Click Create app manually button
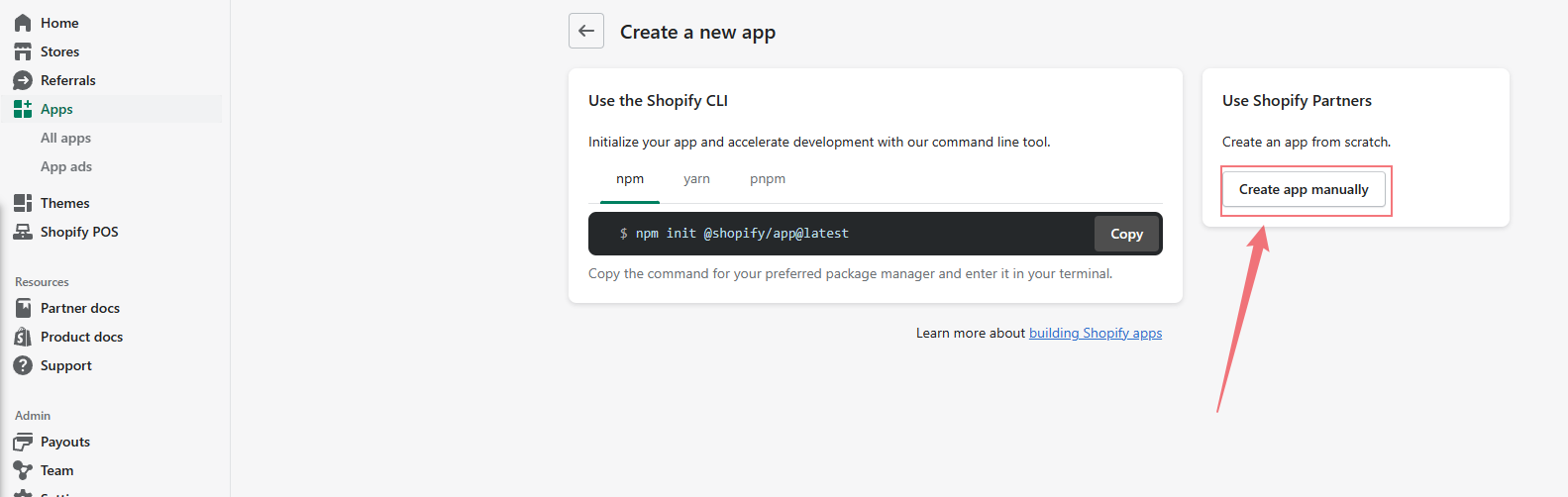Viewport: 1568px width, 497px height. (x=1304, y=189)
